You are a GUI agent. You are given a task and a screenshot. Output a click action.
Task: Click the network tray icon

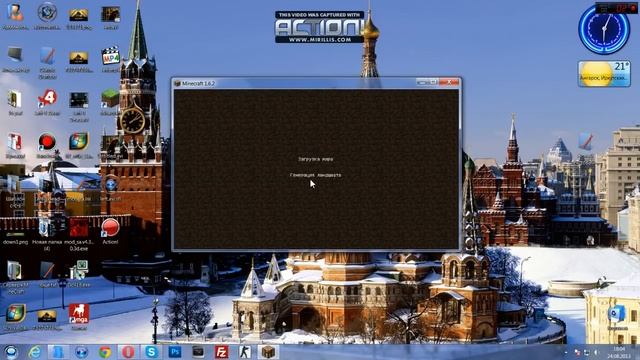tap(587, 352)
